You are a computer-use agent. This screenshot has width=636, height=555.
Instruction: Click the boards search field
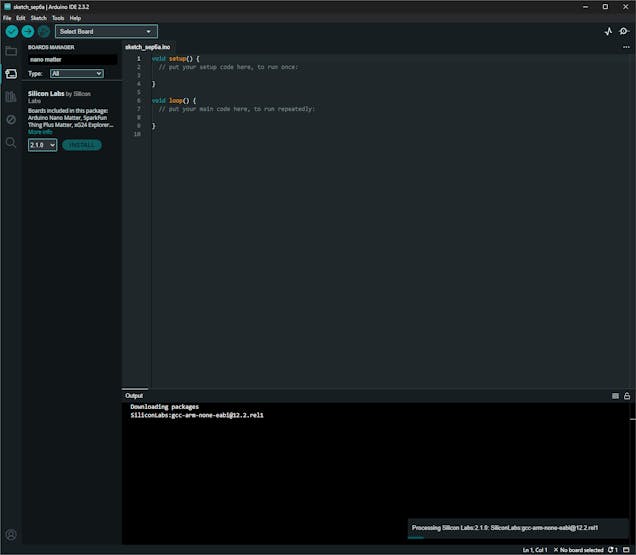pos(72,59)
